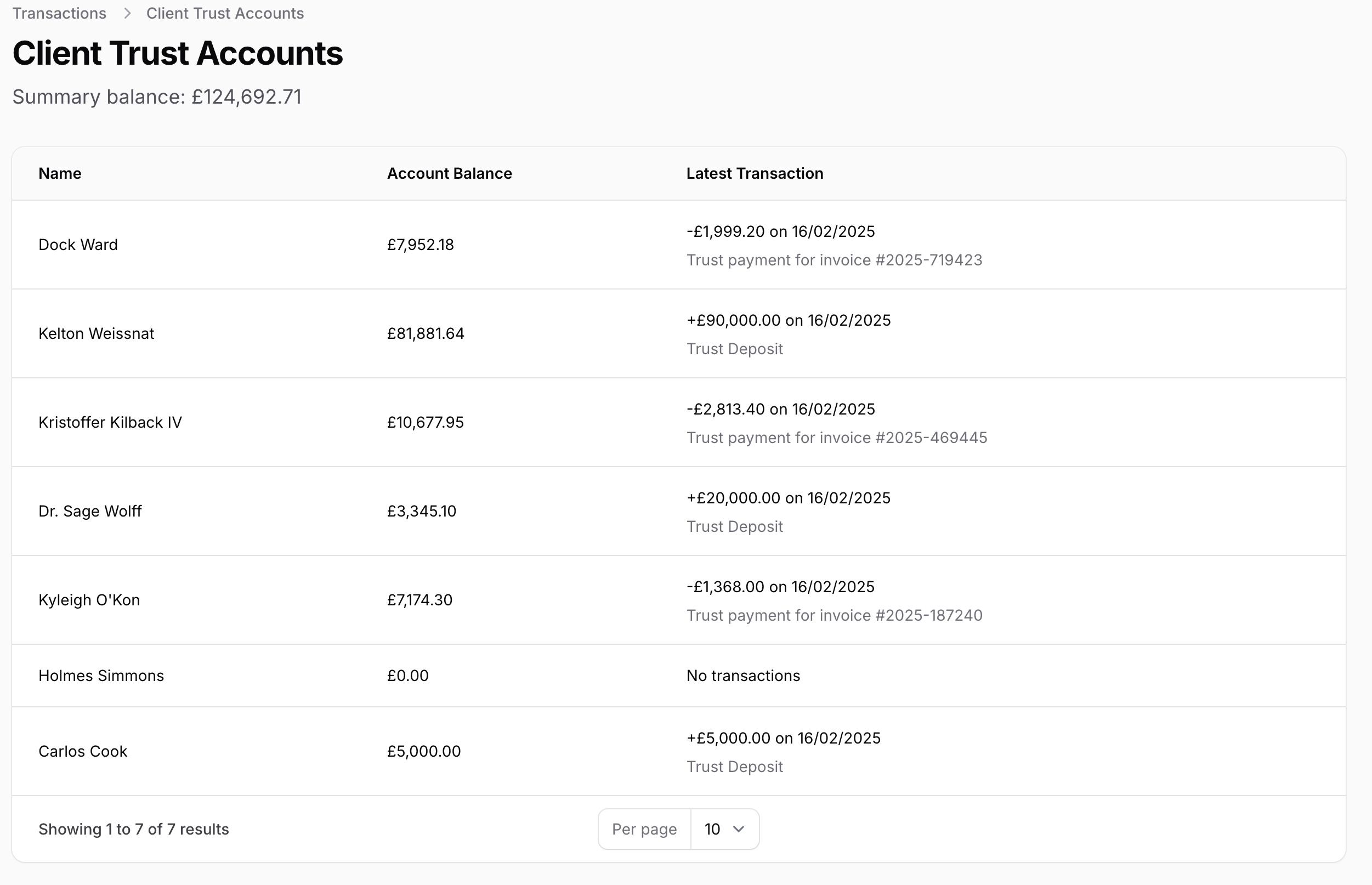Click the Showing 1 to 7 of 7 results text

point(134,829)
